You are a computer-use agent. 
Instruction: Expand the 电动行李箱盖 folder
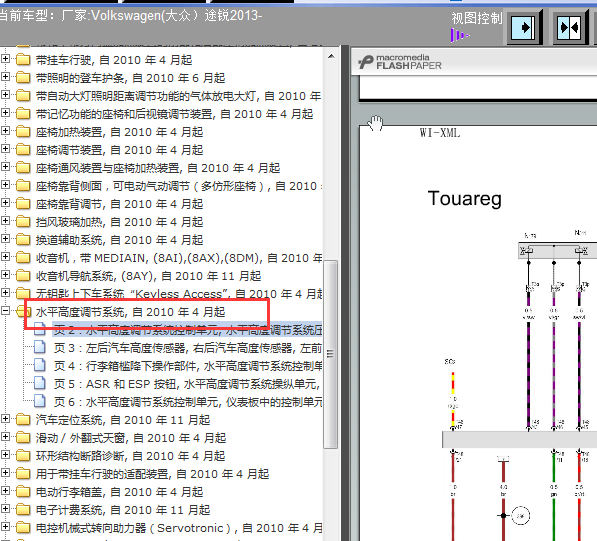(x=5, y=491)
